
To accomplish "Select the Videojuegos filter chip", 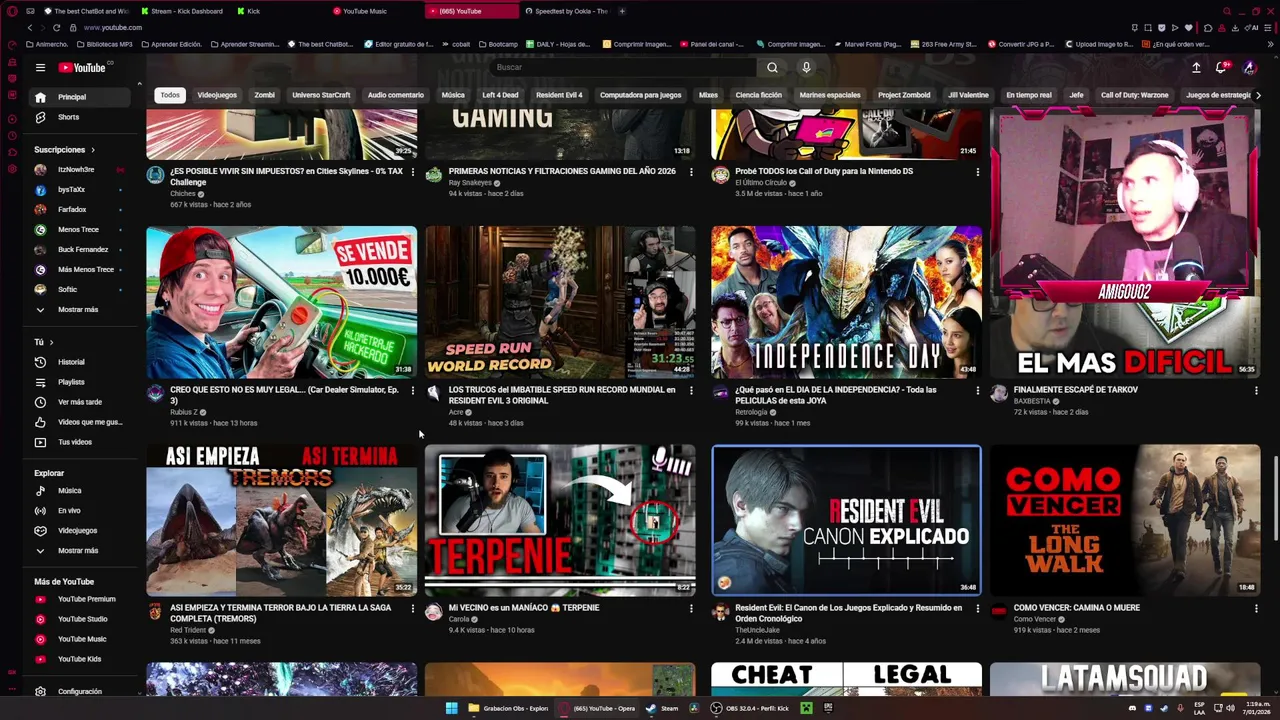I will (x=217, y=95).
